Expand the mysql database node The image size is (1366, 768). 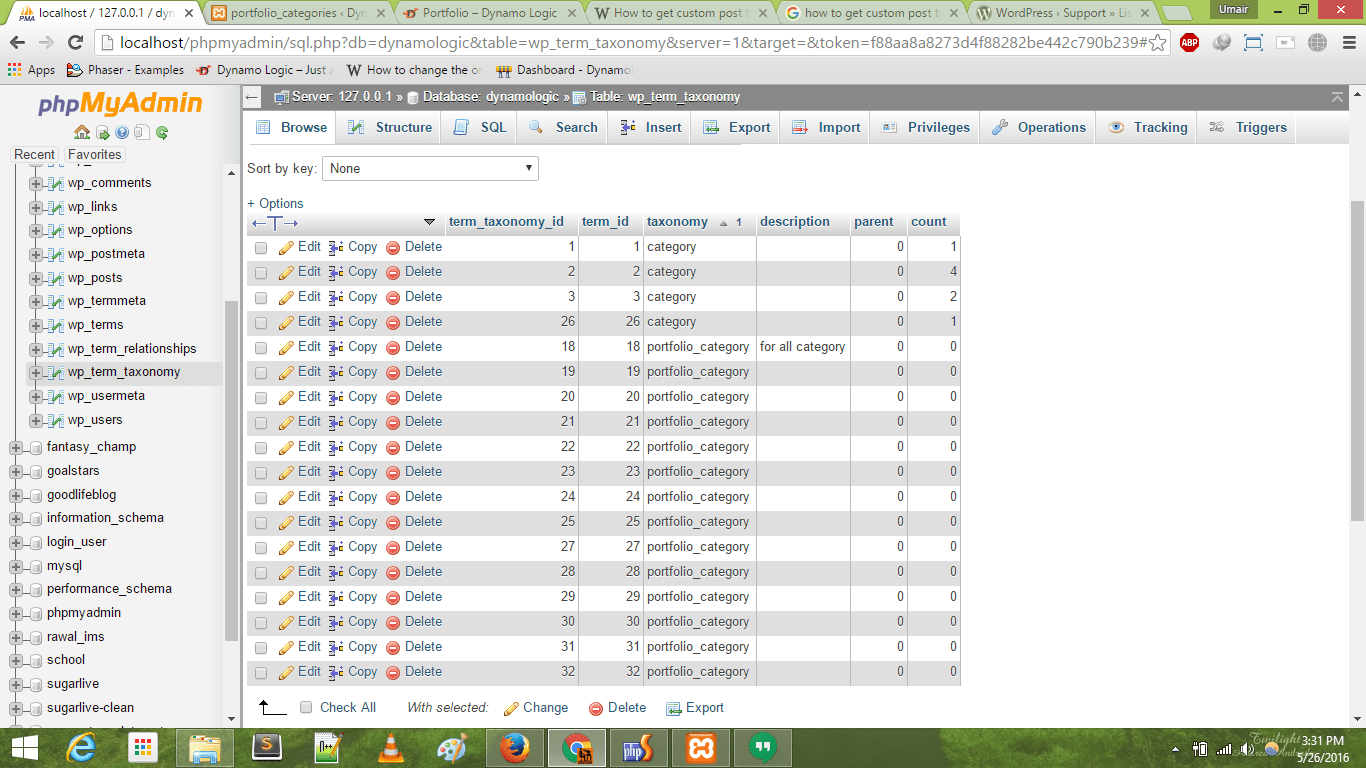pos(15,566)
